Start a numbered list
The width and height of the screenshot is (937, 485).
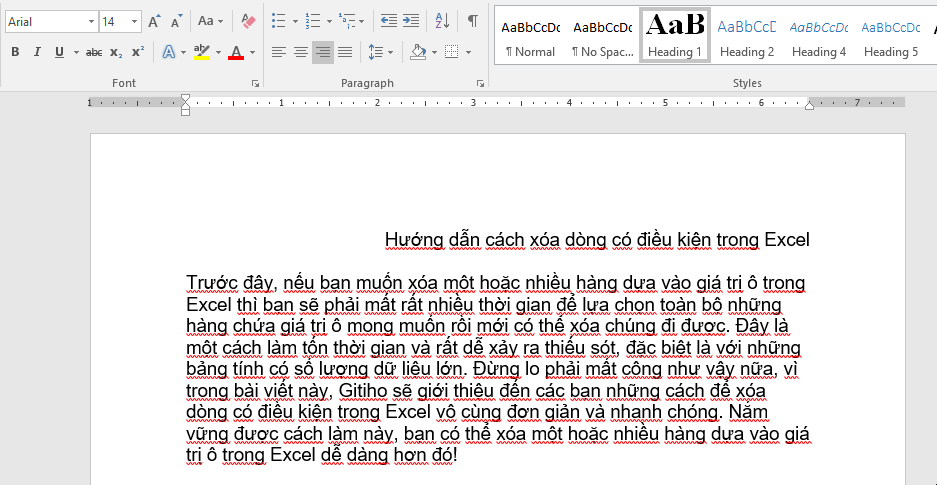(313, 22)
